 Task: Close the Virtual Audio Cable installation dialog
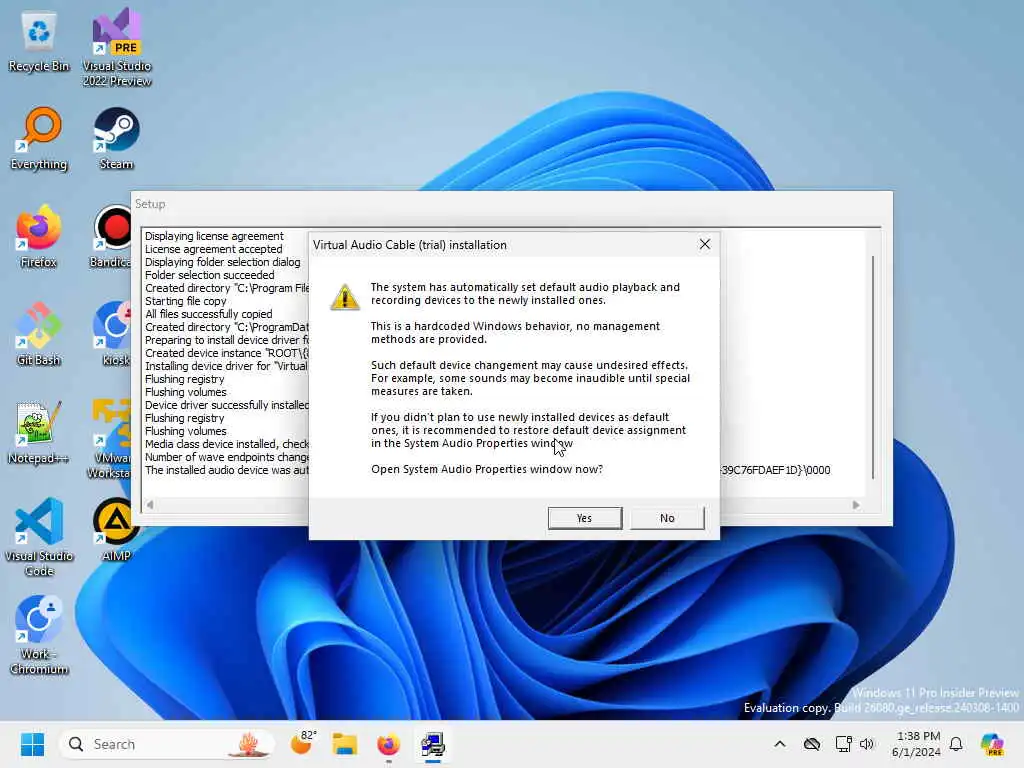705,244
